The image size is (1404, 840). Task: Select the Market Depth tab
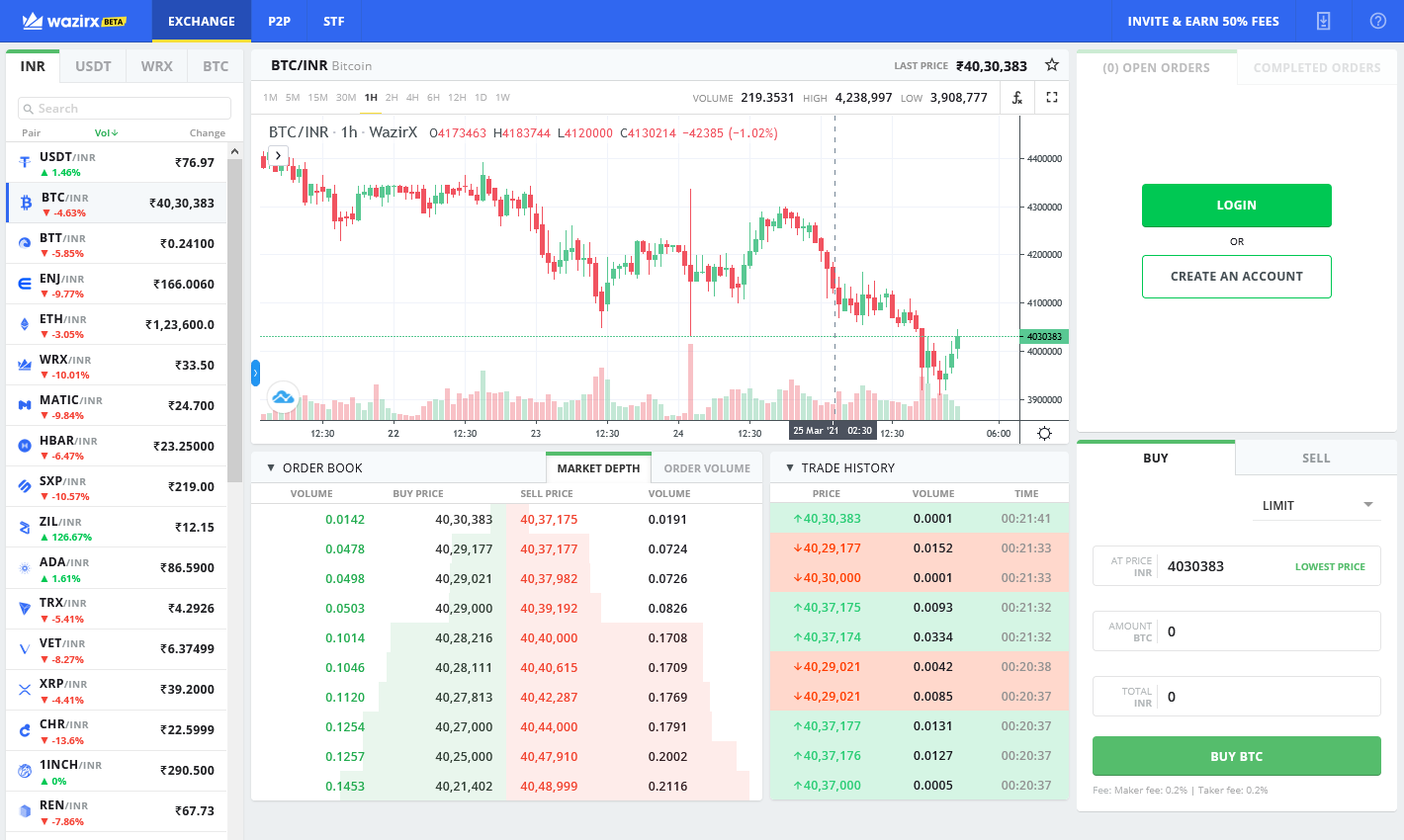pyautogui.click(x=598, y=468)
